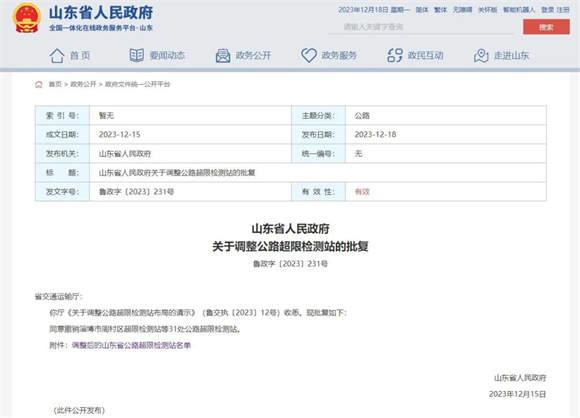This screenshot has width=580, height=418.
Task: Click the house icon beside 首页
Action: pos(57,56)
